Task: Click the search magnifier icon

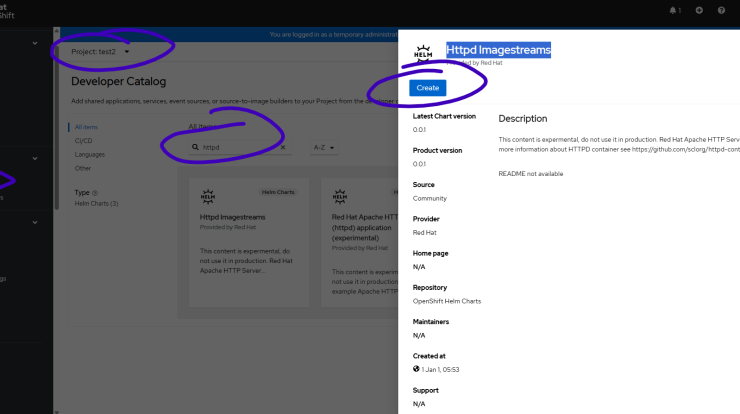Action: point(195,147)
